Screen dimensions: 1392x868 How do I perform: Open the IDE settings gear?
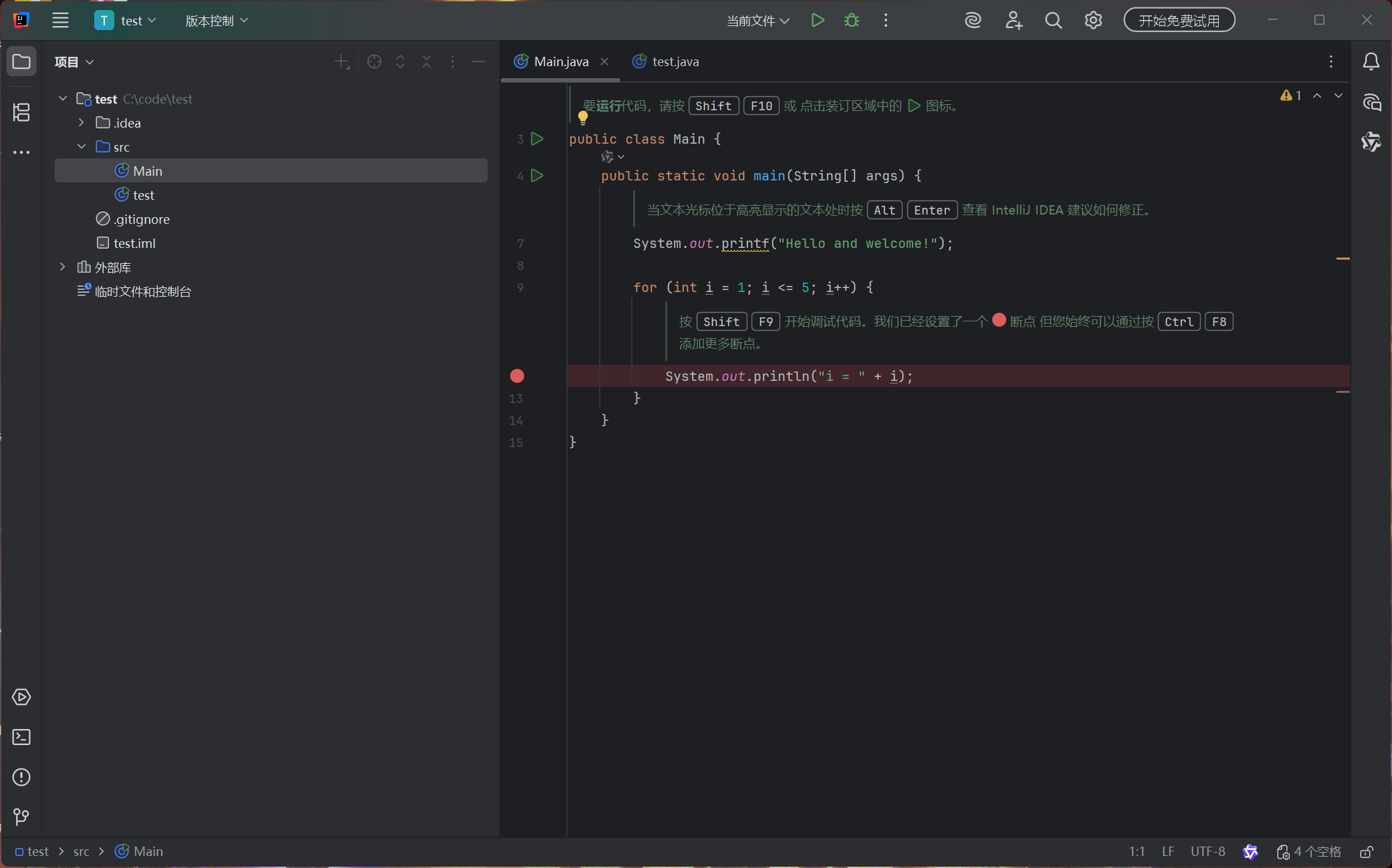tap(1093, 21)
